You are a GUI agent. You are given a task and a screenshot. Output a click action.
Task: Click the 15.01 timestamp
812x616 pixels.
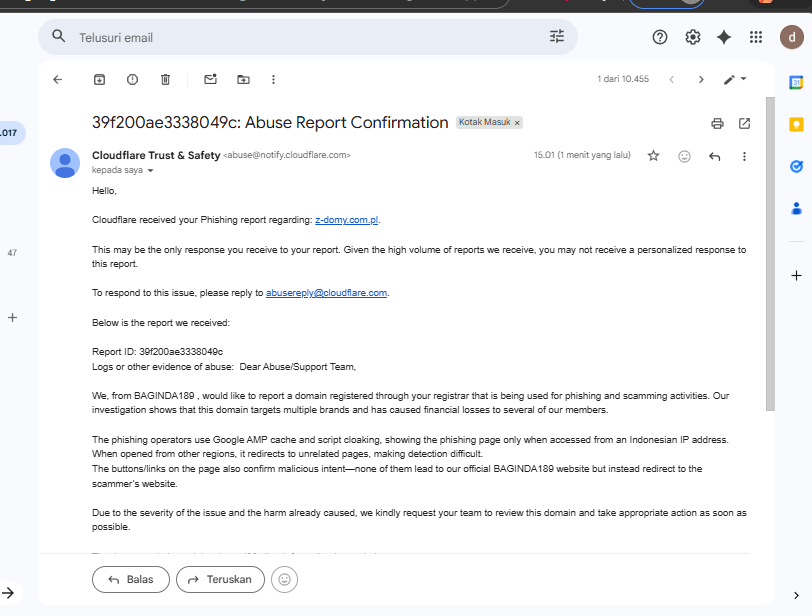pos(582,155)
